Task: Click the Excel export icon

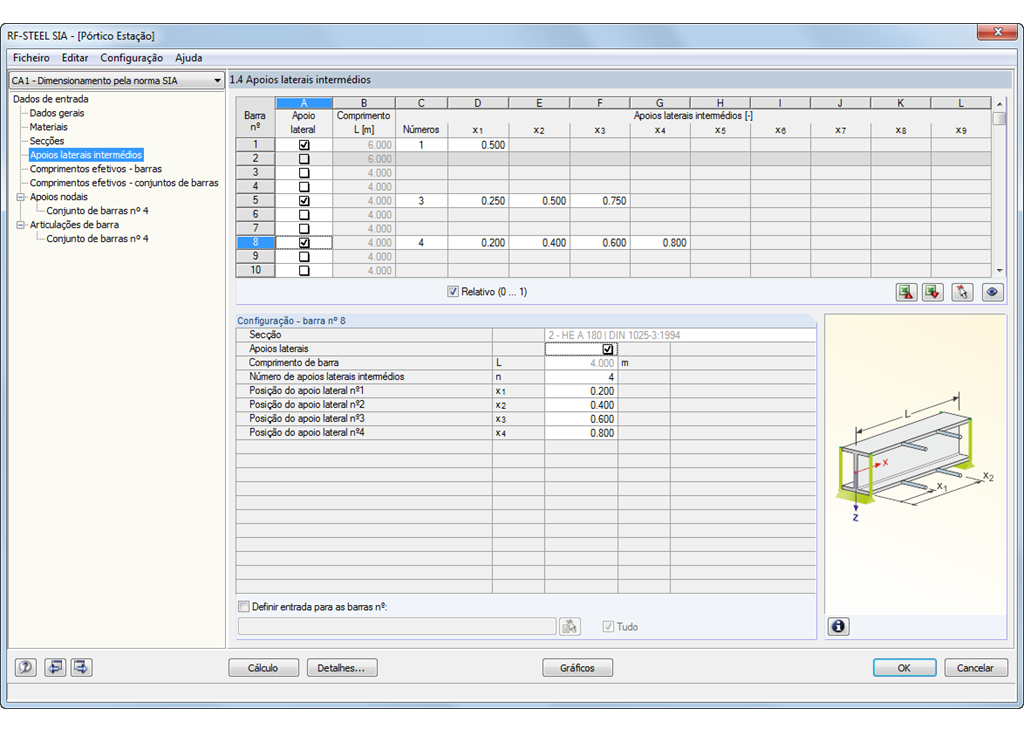Action: click(906, 293)
